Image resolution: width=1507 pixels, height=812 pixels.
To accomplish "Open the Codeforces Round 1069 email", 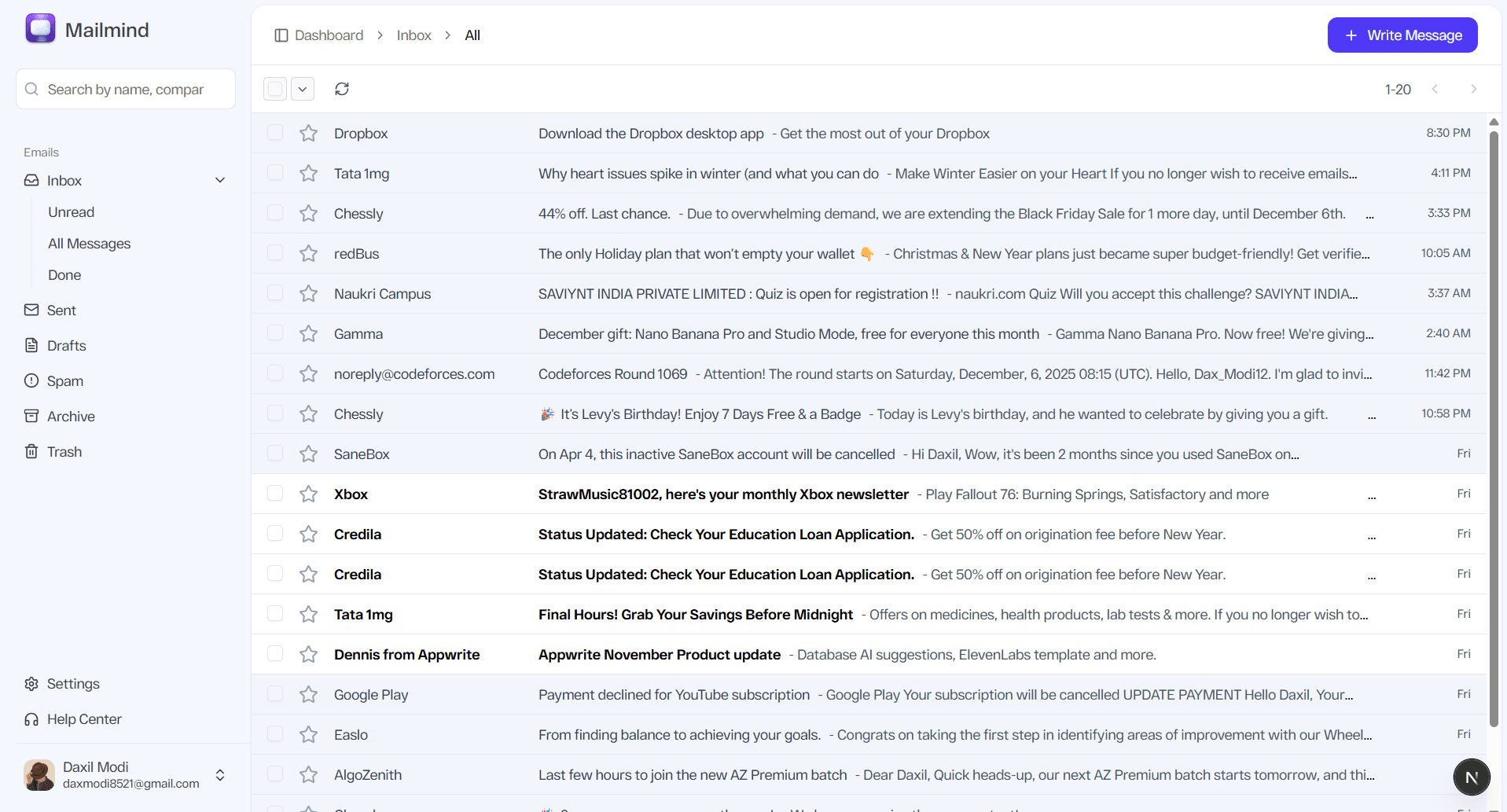I will click(x=869, y=374).
